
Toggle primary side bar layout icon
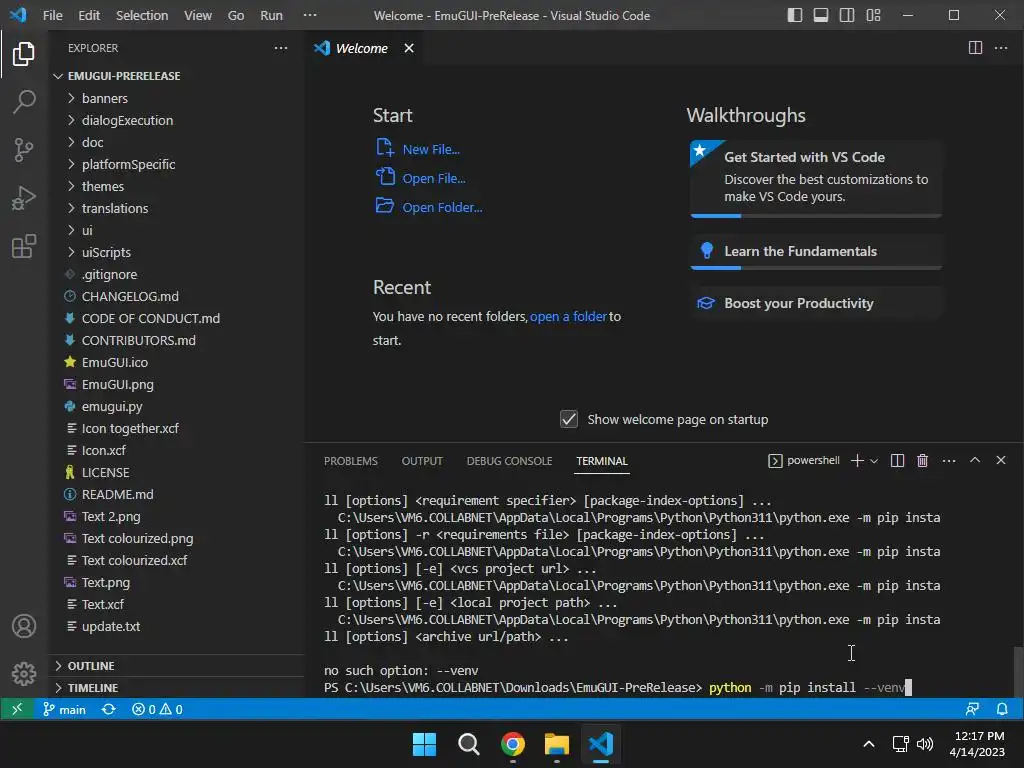pos(795,15)
